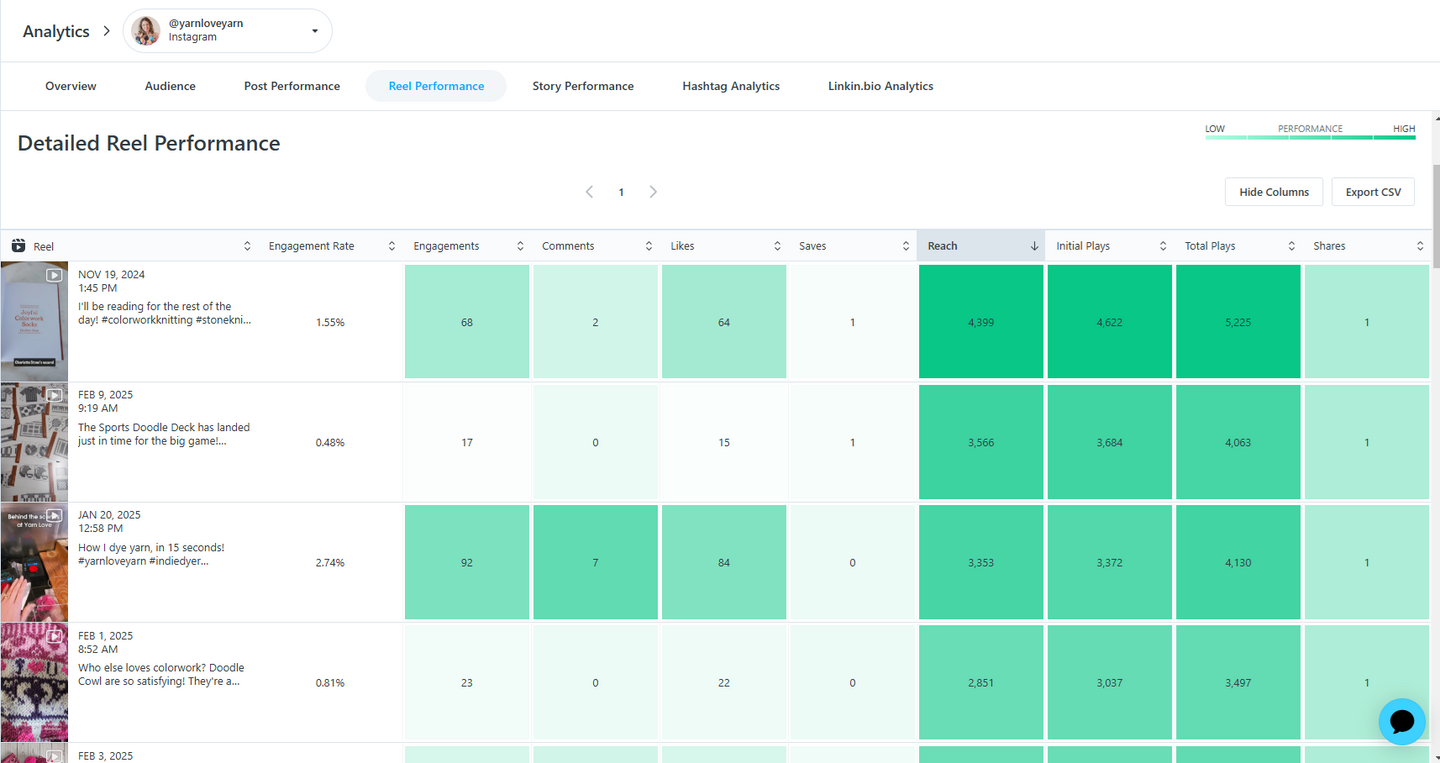1440x763 pixels.
Task: Sort by Engagement Rate using its arrows icon
Action: [390, 246]
